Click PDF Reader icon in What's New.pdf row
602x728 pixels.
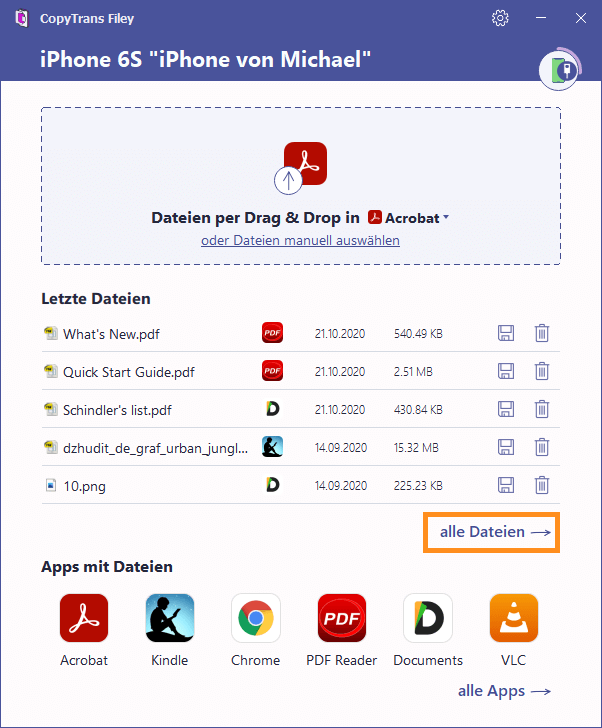pyautogui.click(x=272, y=333)
